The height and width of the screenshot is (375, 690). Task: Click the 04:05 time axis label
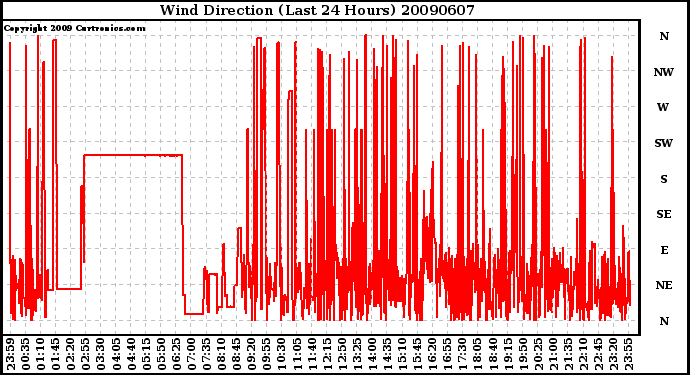(116, 354)
